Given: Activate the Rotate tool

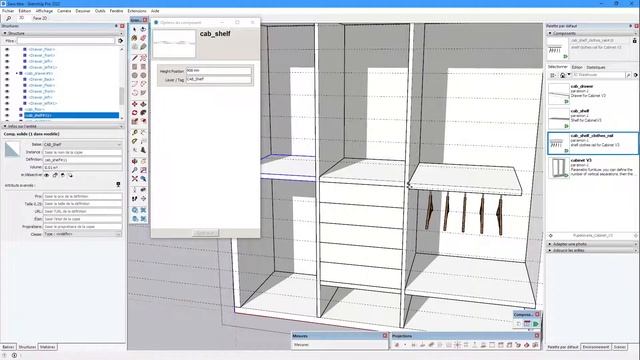Looking at the screenshot, I should click(x=135, y=113).
